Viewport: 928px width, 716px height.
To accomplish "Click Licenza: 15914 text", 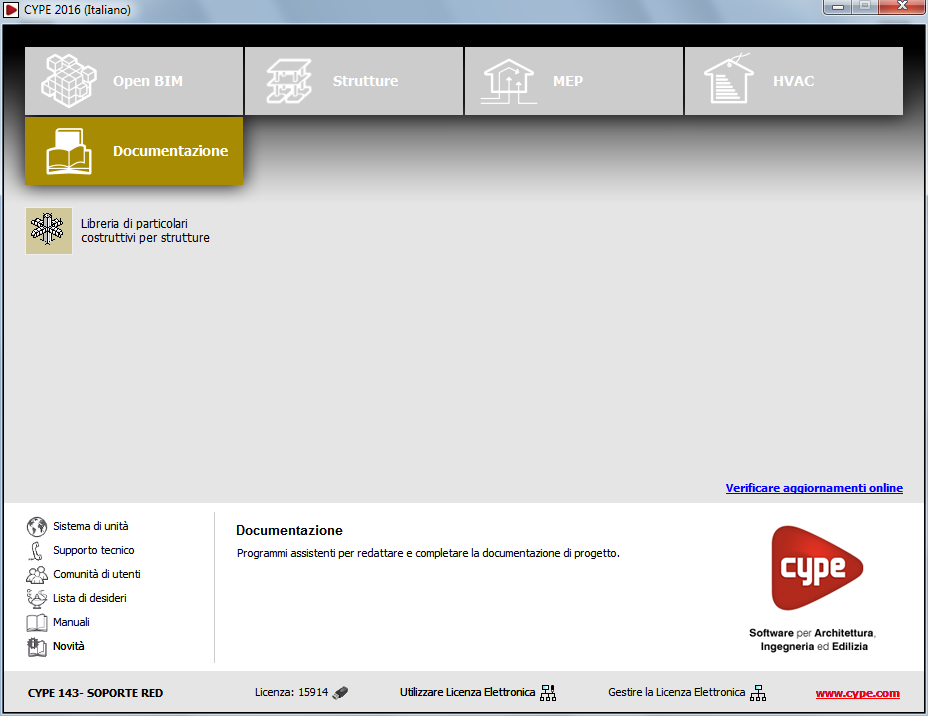I will click(291, 692).
